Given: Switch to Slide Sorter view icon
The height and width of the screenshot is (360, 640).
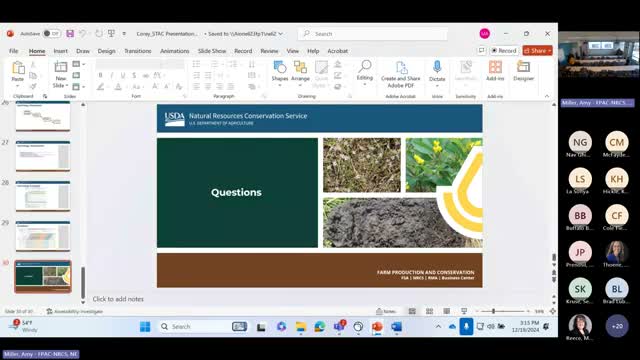Looking at the screenshot, I should tap(429, 311).
